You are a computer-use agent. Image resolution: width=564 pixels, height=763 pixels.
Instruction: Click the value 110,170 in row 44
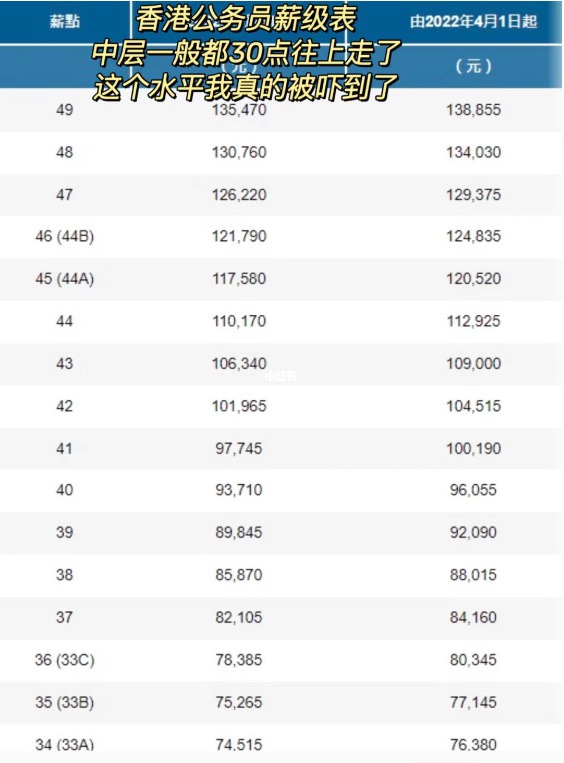point(239,321)
